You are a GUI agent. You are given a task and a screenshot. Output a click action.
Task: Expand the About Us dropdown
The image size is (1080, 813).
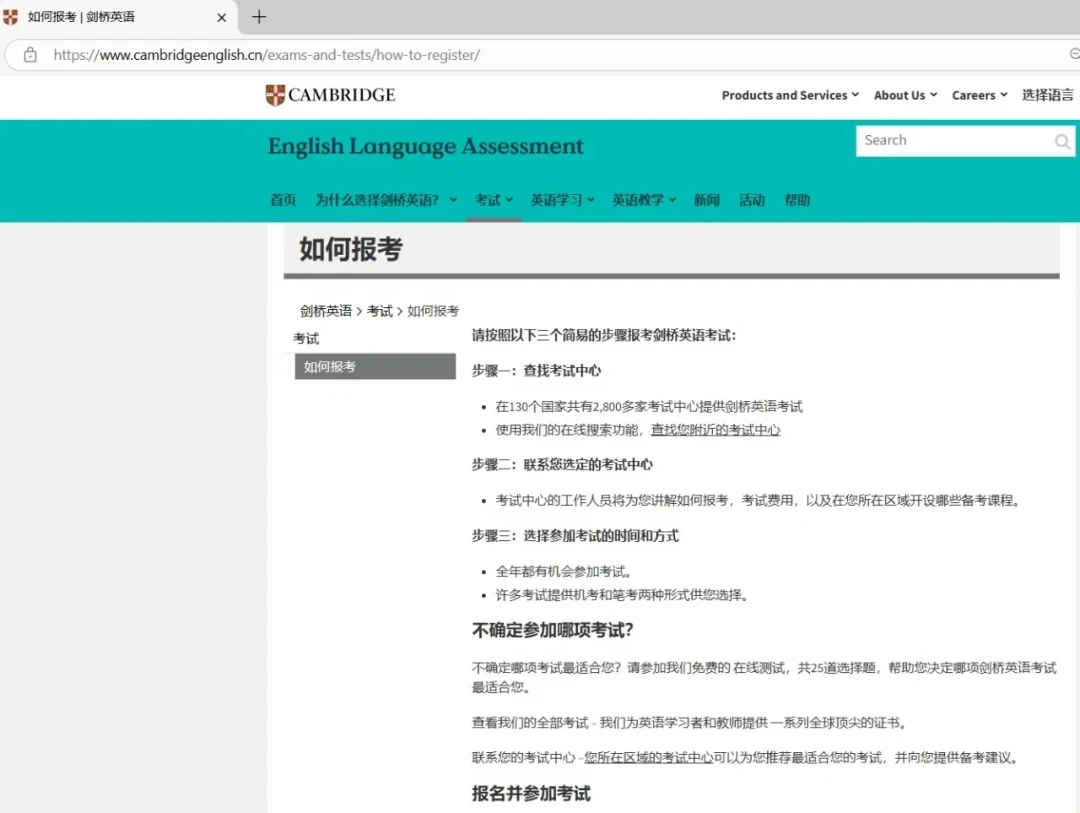tap(905, 95)
